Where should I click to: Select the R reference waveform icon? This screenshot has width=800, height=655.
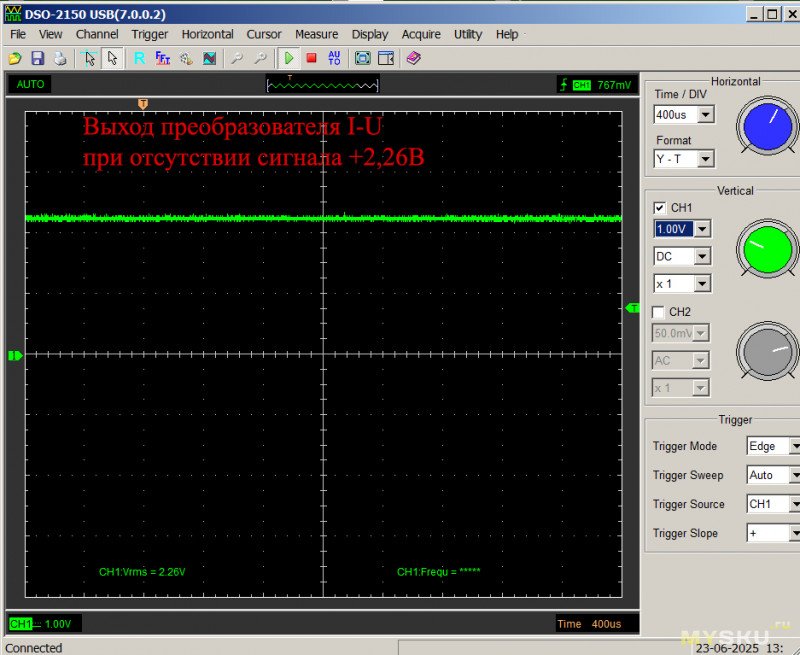pos(139,59)
